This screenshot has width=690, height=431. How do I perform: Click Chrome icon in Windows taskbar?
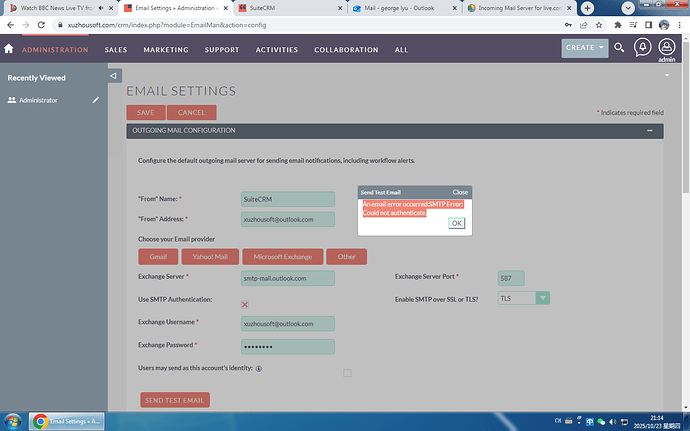41,421
